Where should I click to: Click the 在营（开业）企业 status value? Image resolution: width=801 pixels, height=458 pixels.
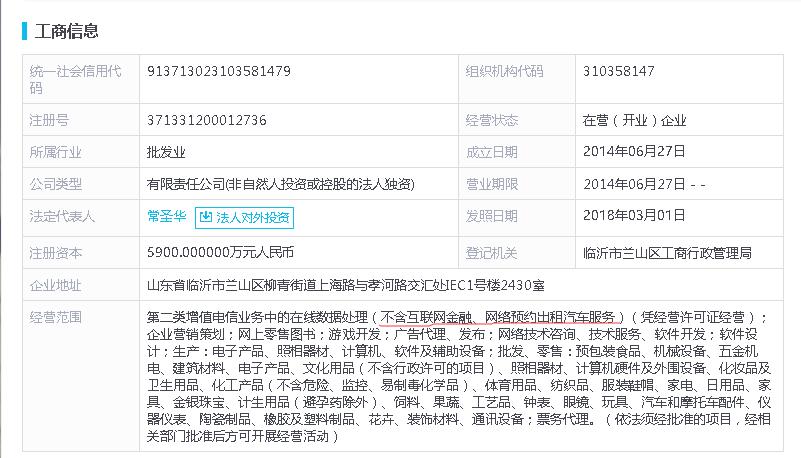(634, 120)
